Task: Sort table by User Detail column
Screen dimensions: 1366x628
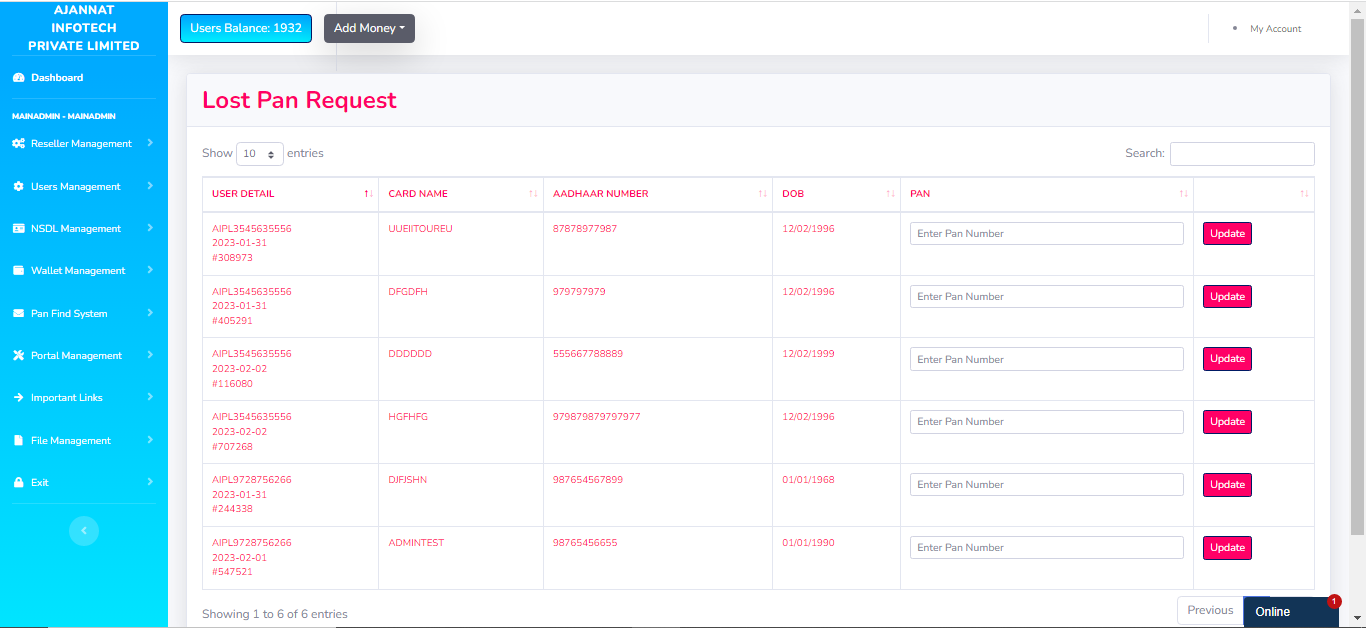Action: 243,194
